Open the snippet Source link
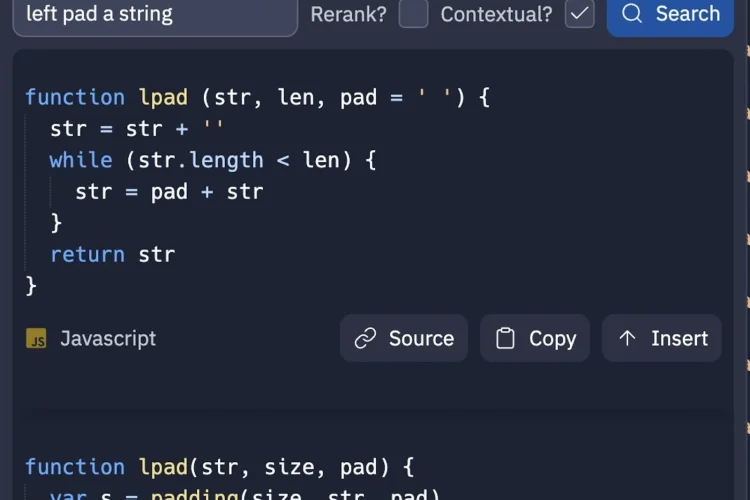The height and width of the screenshot is (500, 750). (x=404, y=339)
